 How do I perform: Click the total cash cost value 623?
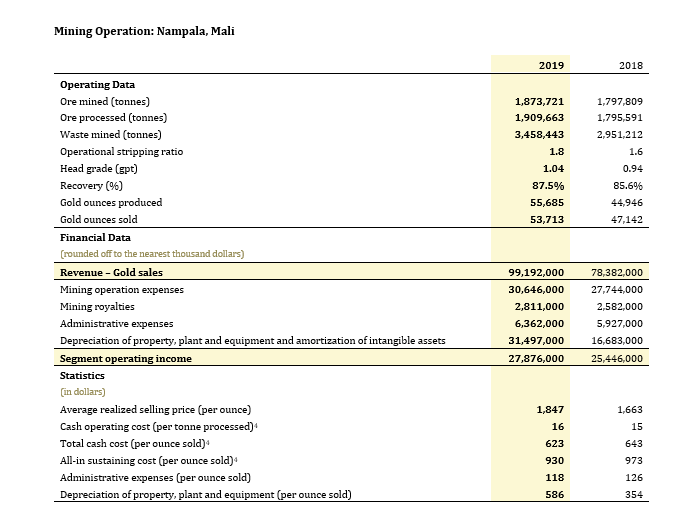[555, 444]
